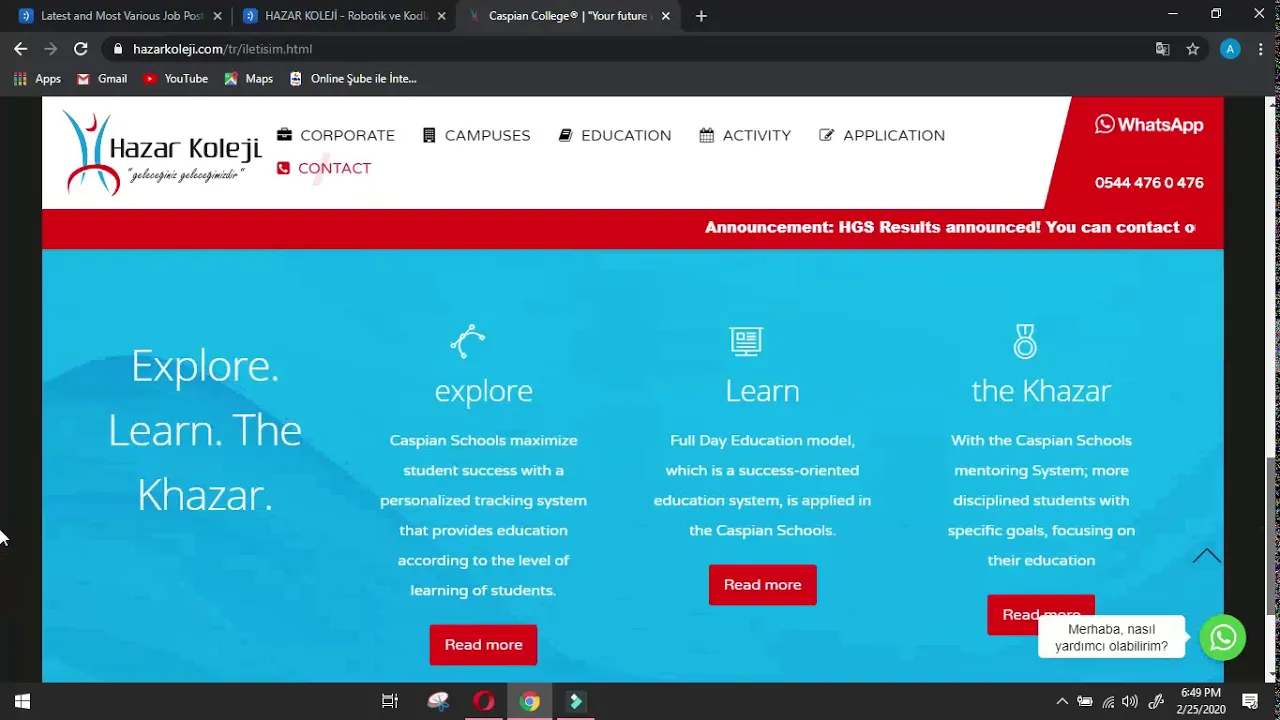Viewport: 1280px width, 720px height.
Task: Close the Caspian College tab
Action: (667, 16)
